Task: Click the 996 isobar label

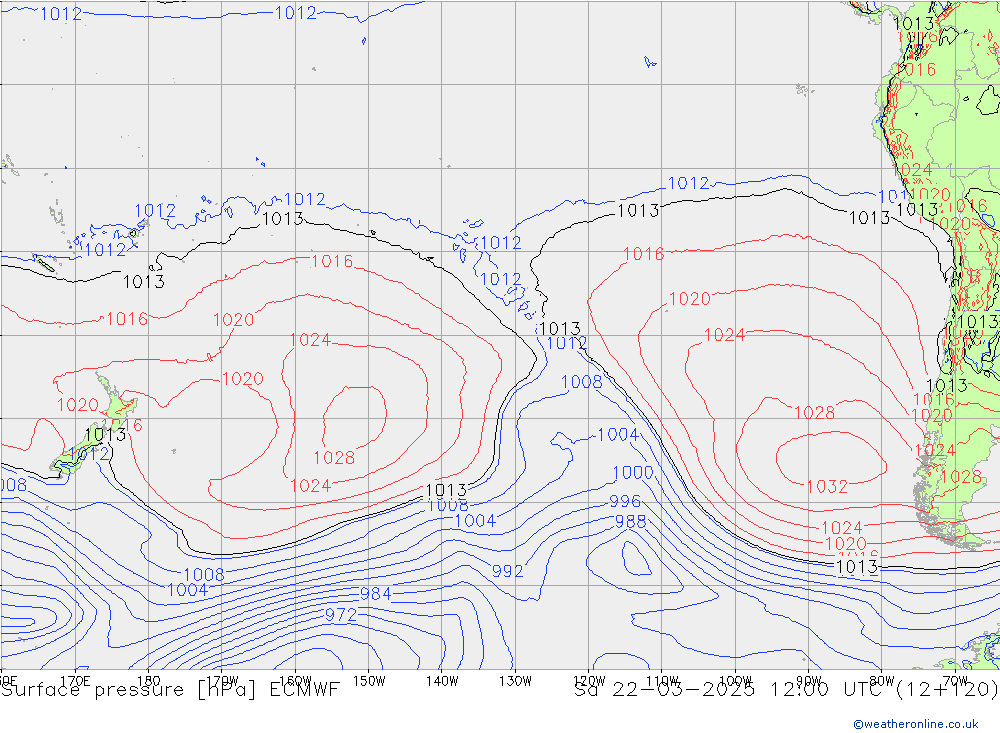Action: (625, 501)
